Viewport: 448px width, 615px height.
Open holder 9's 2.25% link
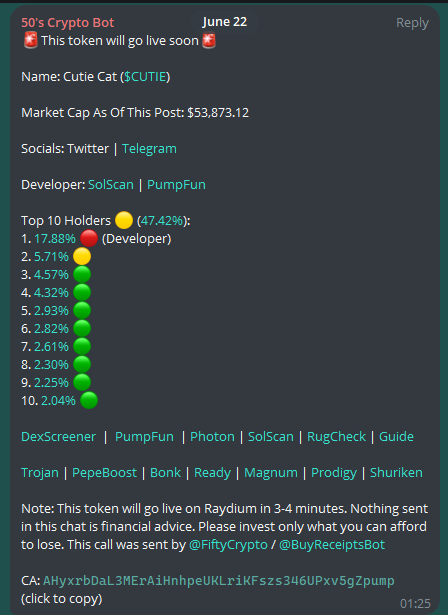[x=51, y=383]
